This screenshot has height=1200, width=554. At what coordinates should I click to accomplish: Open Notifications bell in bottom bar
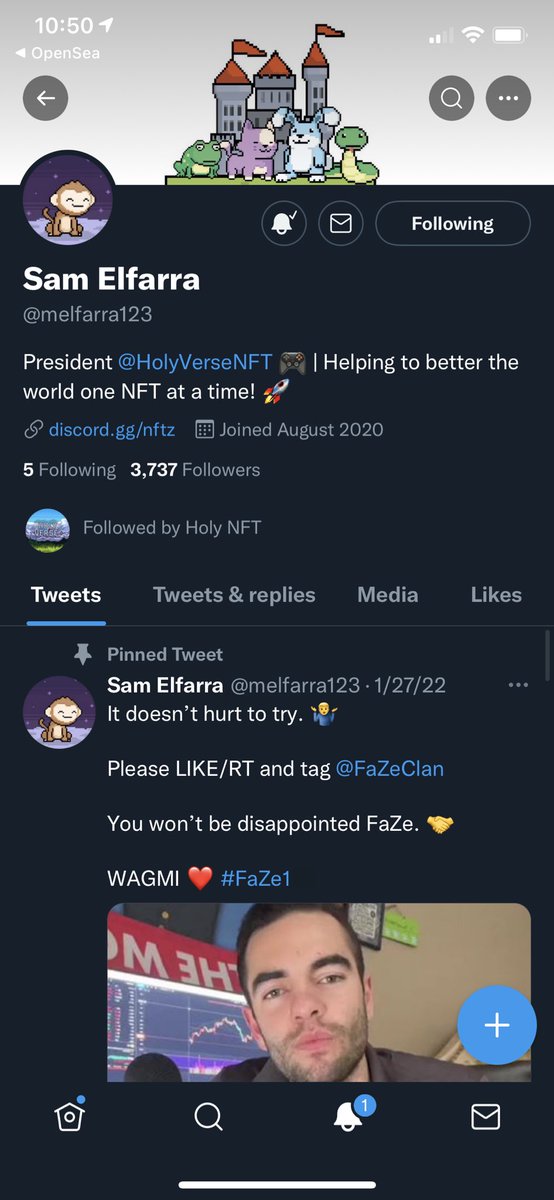click(x=348, y=1116)
